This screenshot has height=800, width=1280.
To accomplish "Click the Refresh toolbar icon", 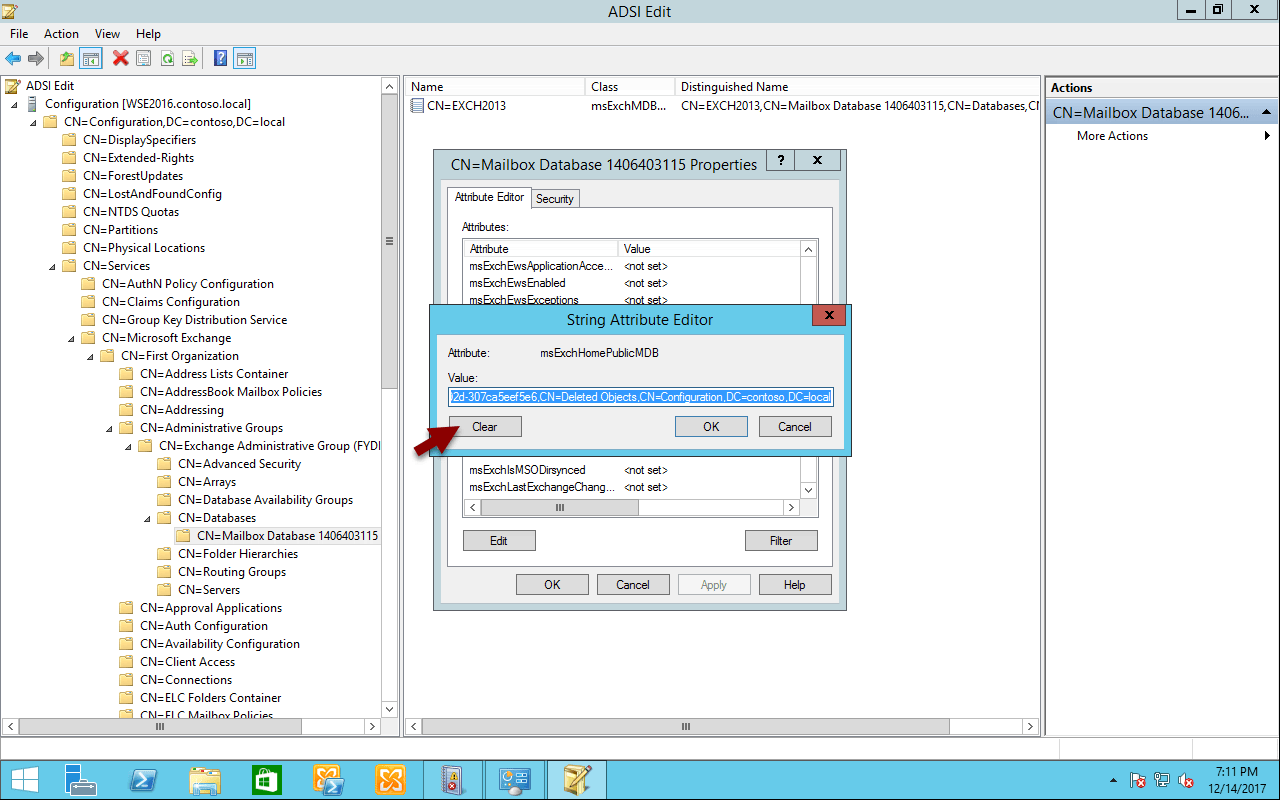I will point(167,59).
